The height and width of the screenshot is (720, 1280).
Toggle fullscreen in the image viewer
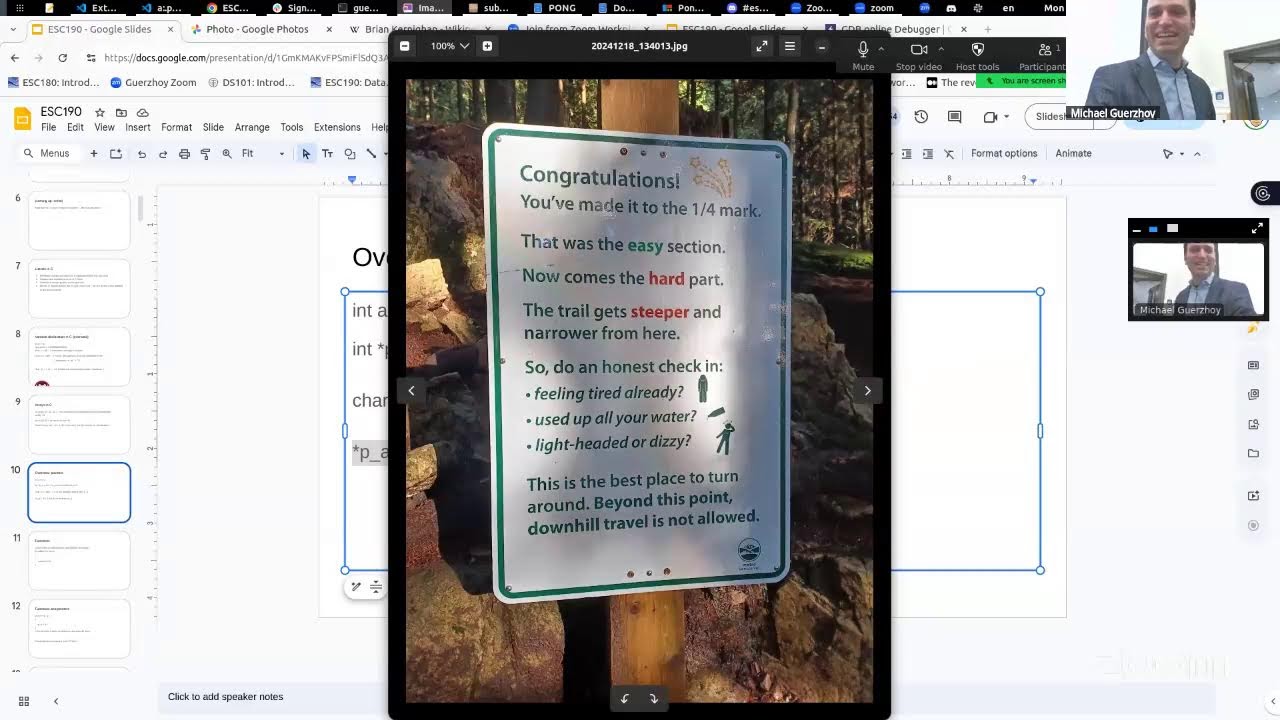pos(762,46)
